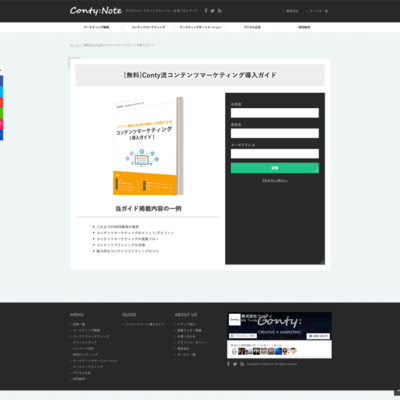This screenshot has height=400, width=400.
Task: Focus the メールアドレス email input field
Action: [275, 154]
